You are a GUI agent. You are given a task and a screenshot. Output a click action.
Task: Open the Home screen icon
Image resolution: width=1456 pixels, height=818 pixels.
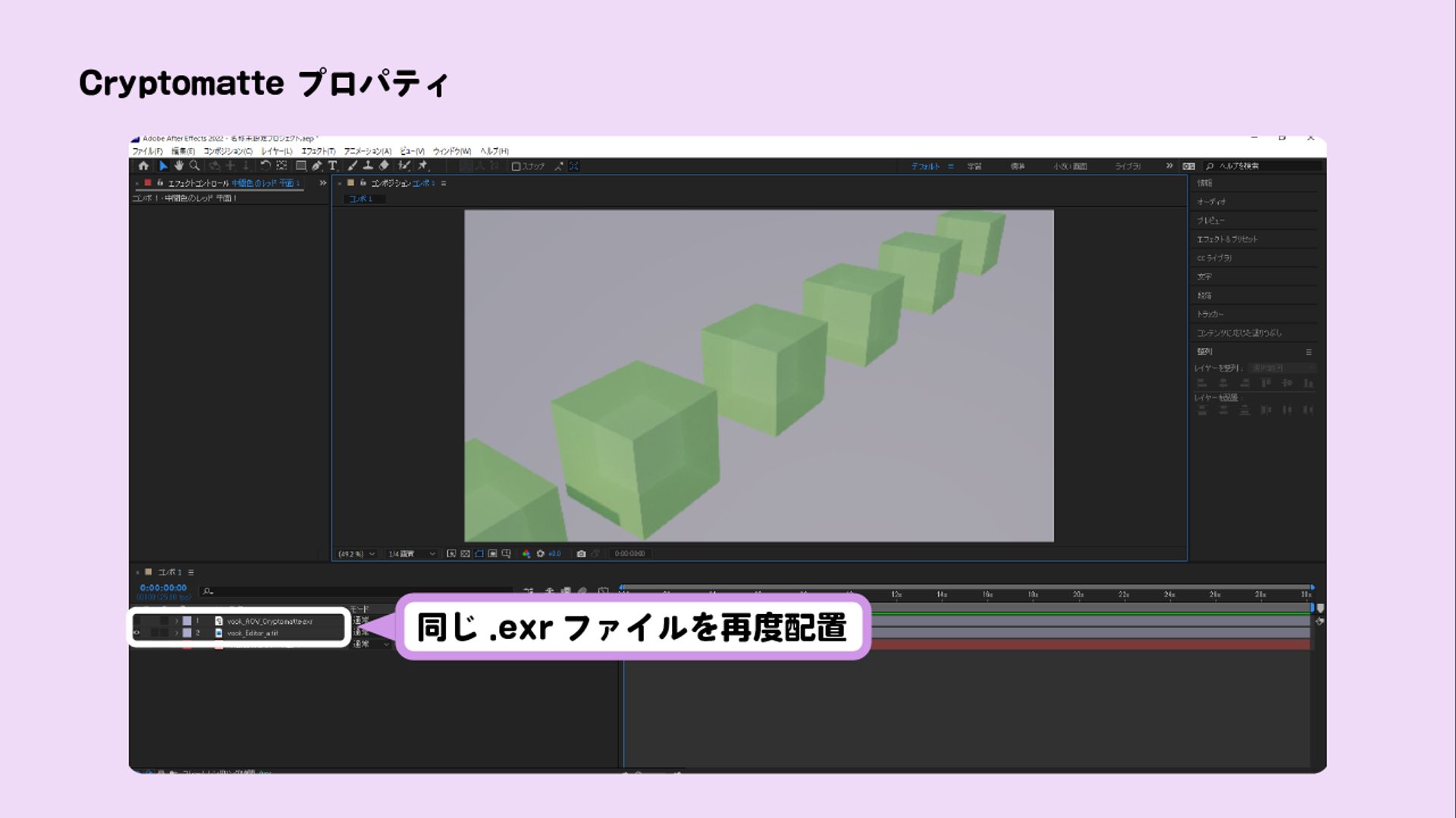click(144, 166)
